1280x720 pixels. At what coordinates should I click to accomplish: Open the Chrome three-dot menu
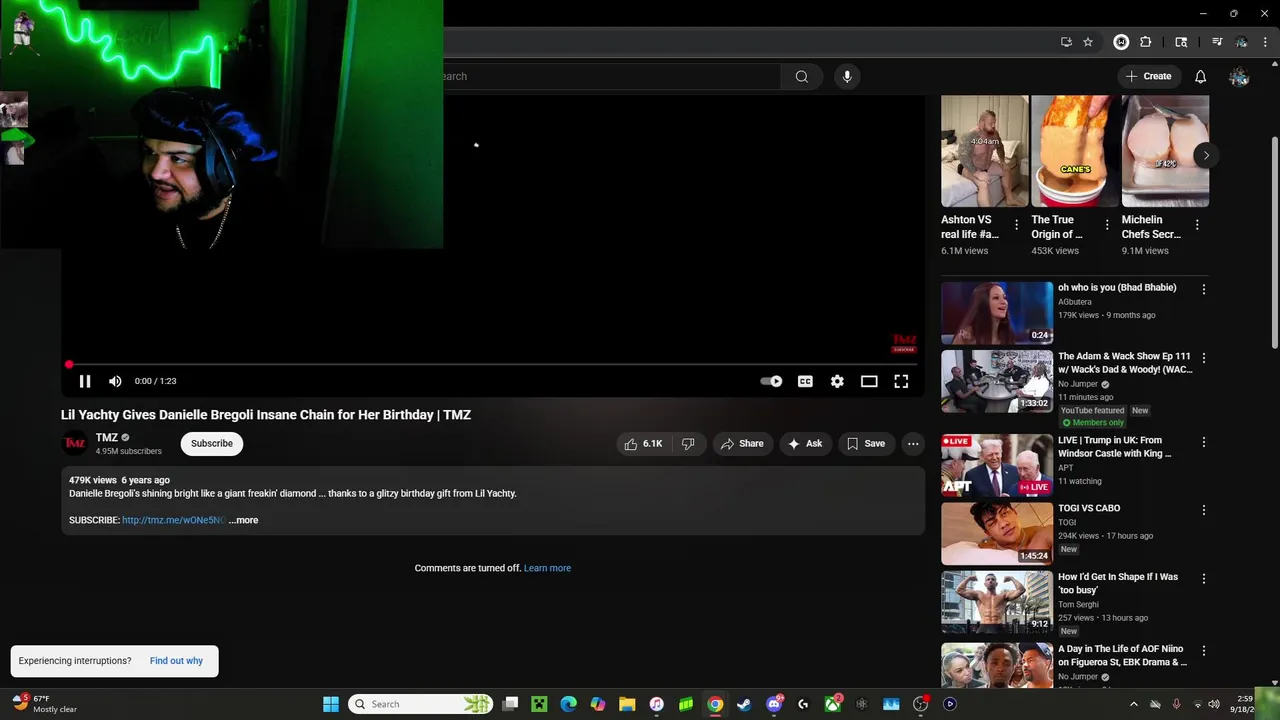[x=1265, y=42]
